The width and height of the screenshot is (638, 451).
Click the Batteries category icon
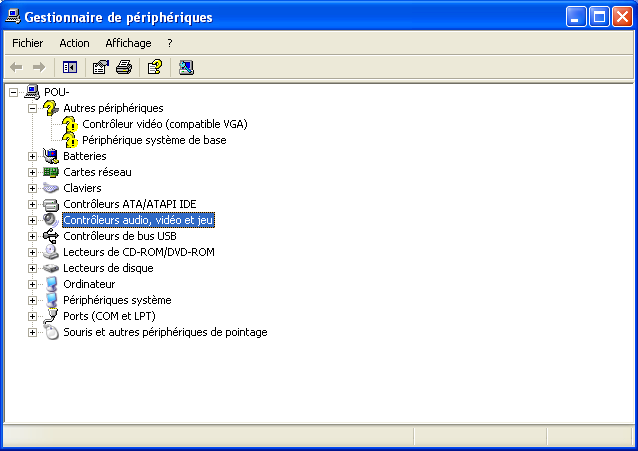pyautogui.click(x=51, y=156)
